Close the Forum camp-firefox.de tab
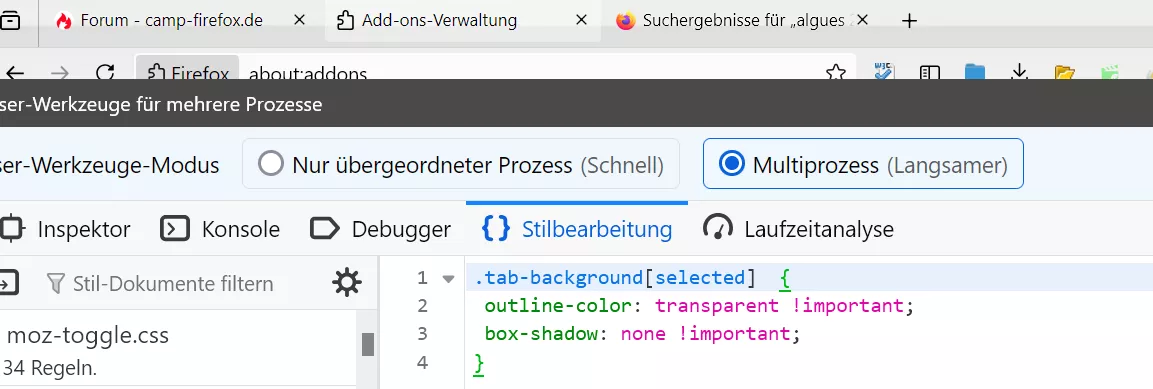This screenshot has height=389, width=1153. tap(299, 21)
